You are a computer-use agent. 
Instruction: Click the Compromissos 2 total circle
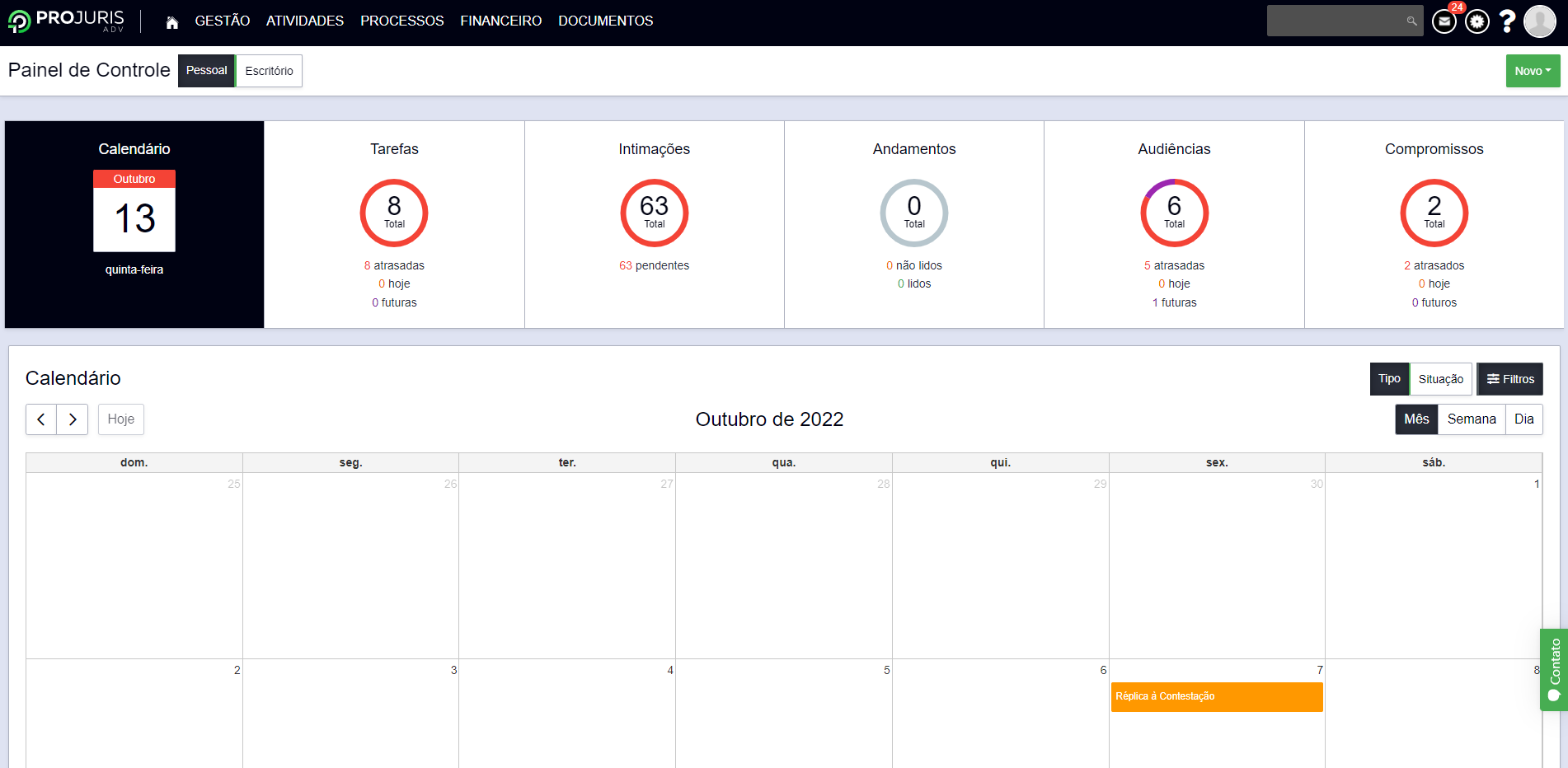1434,213
